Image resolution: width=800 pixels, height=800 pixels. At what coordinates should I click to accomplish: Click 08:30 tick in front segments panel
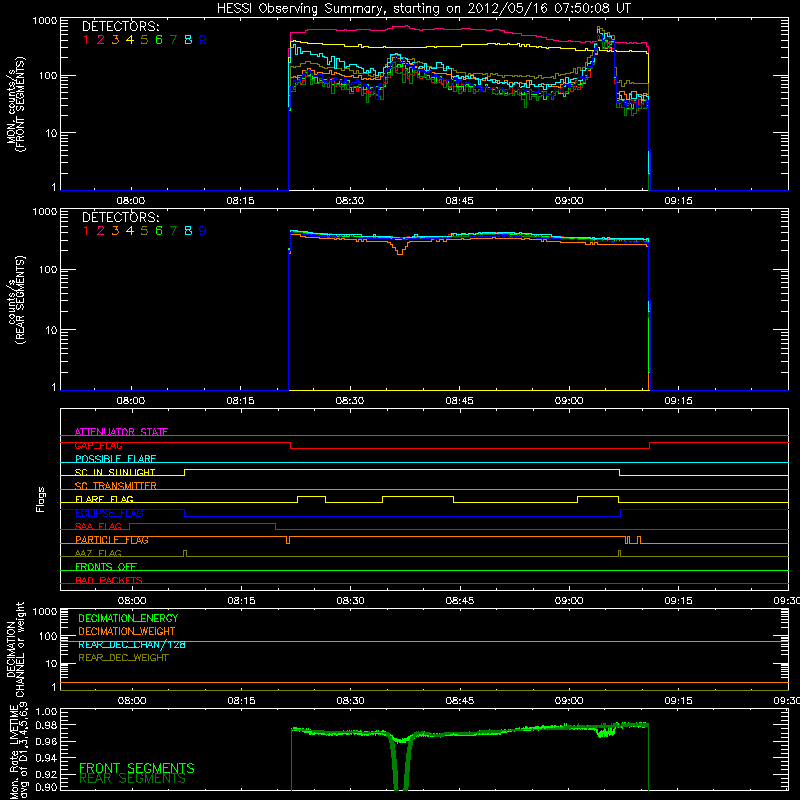click(349, 201)
